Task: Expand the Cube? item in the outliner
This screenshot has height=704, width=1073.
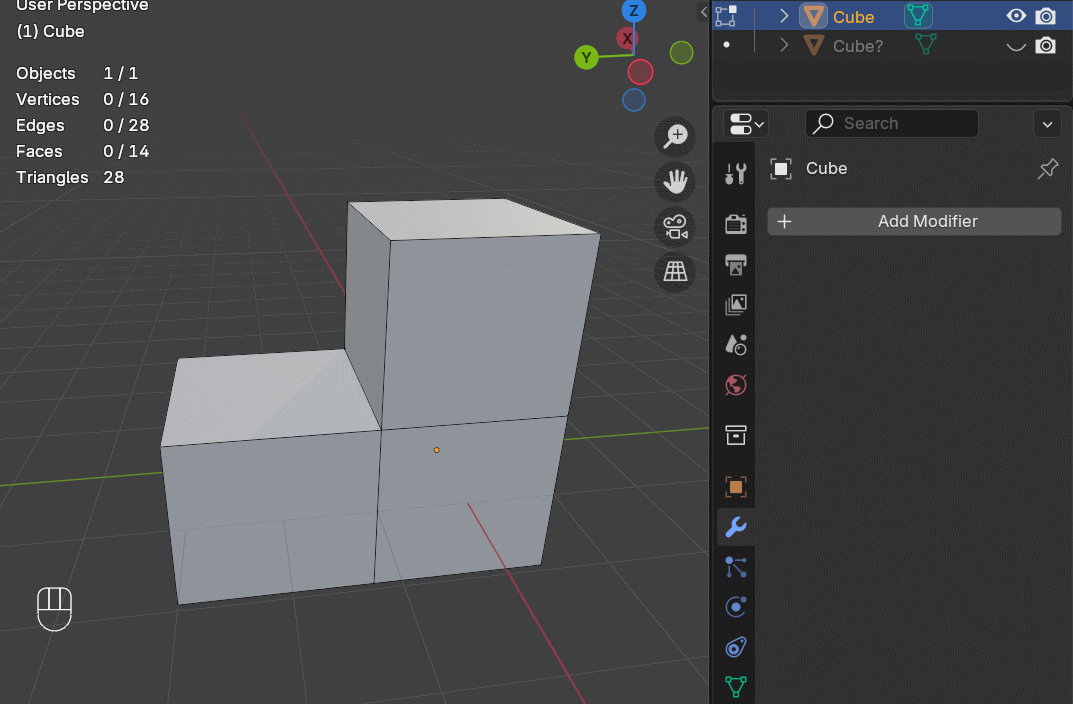Action: click(785, 45)
